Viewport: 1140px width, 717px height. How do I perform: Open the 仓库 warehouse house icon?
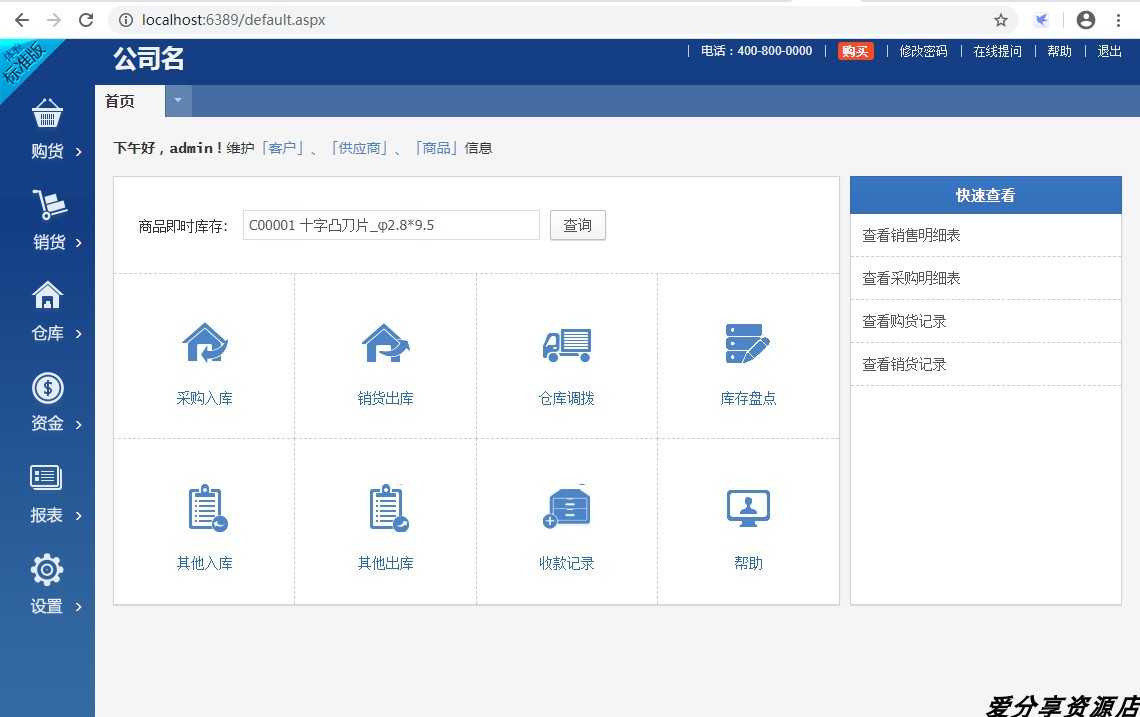[x=47, y=295]
